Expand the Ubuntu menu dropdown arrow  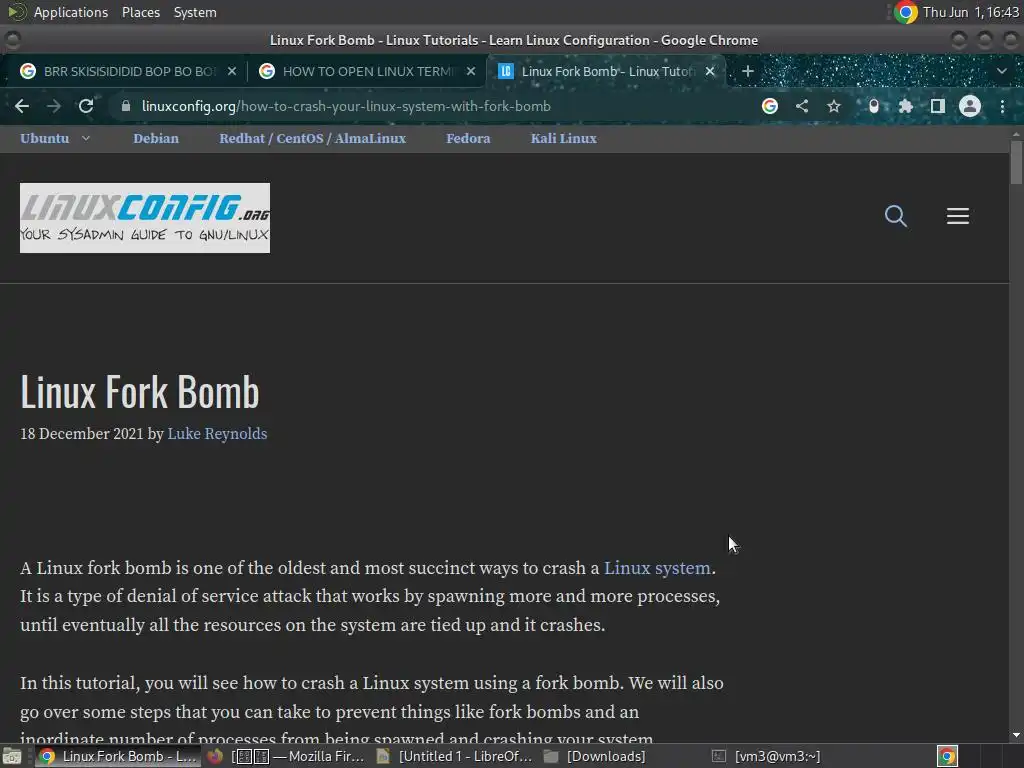pyautogui.click(x=86, y=138)
